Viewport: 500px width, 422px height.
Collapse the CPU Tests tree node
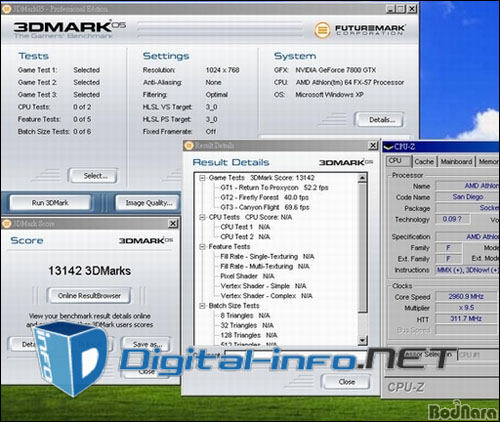[202, 217]
